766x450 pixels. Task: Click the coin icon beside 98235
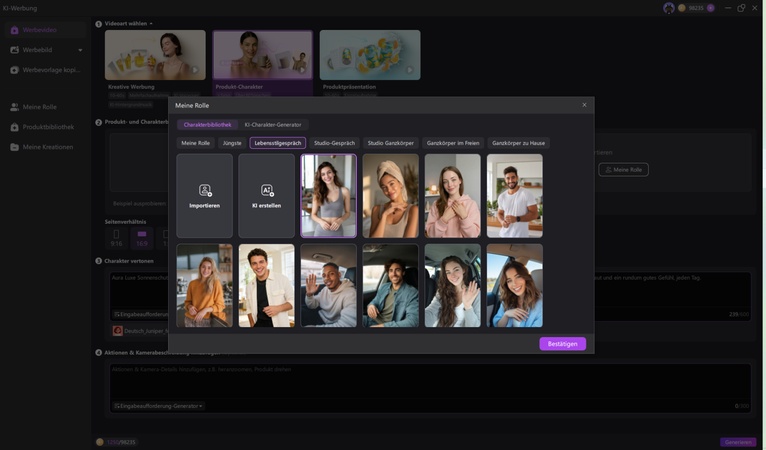tap(681, 8)
